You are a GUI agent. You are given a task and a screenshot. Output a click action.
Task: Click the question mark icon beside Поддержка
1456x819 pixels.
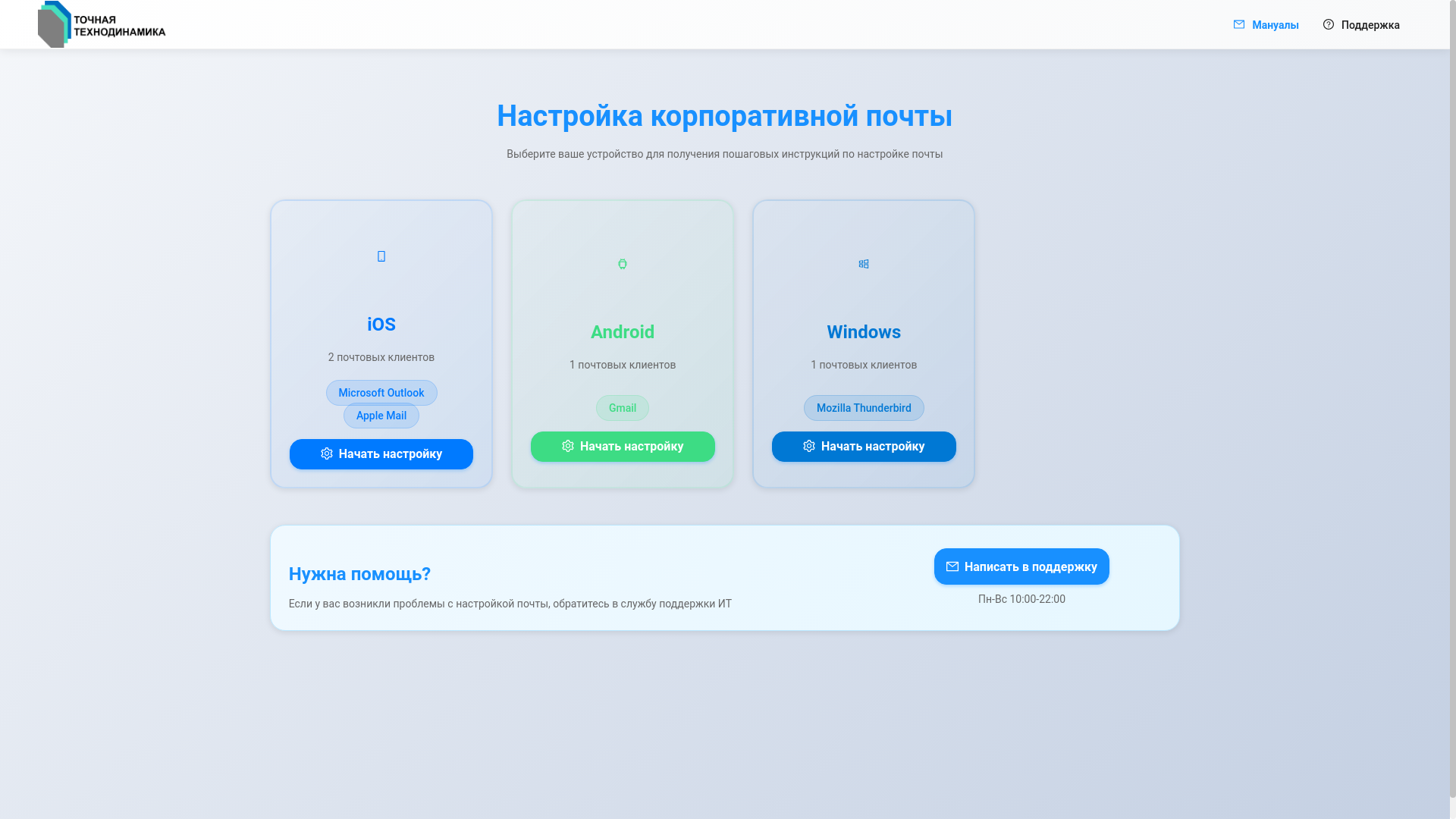1329,24
